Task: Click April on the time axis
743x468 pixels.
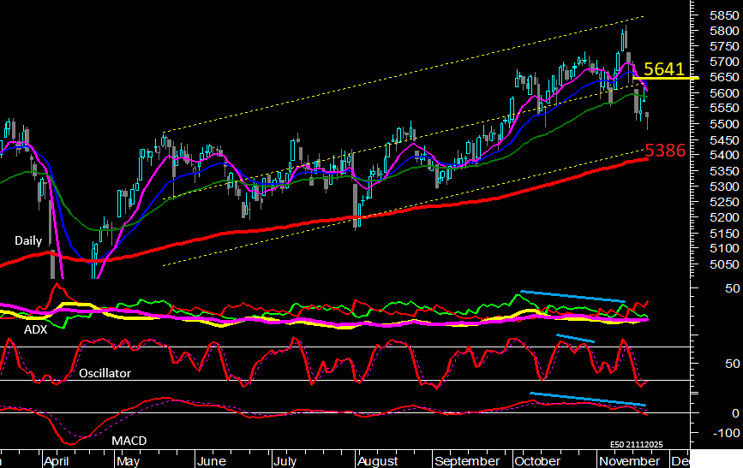Action: pos(55,461)
